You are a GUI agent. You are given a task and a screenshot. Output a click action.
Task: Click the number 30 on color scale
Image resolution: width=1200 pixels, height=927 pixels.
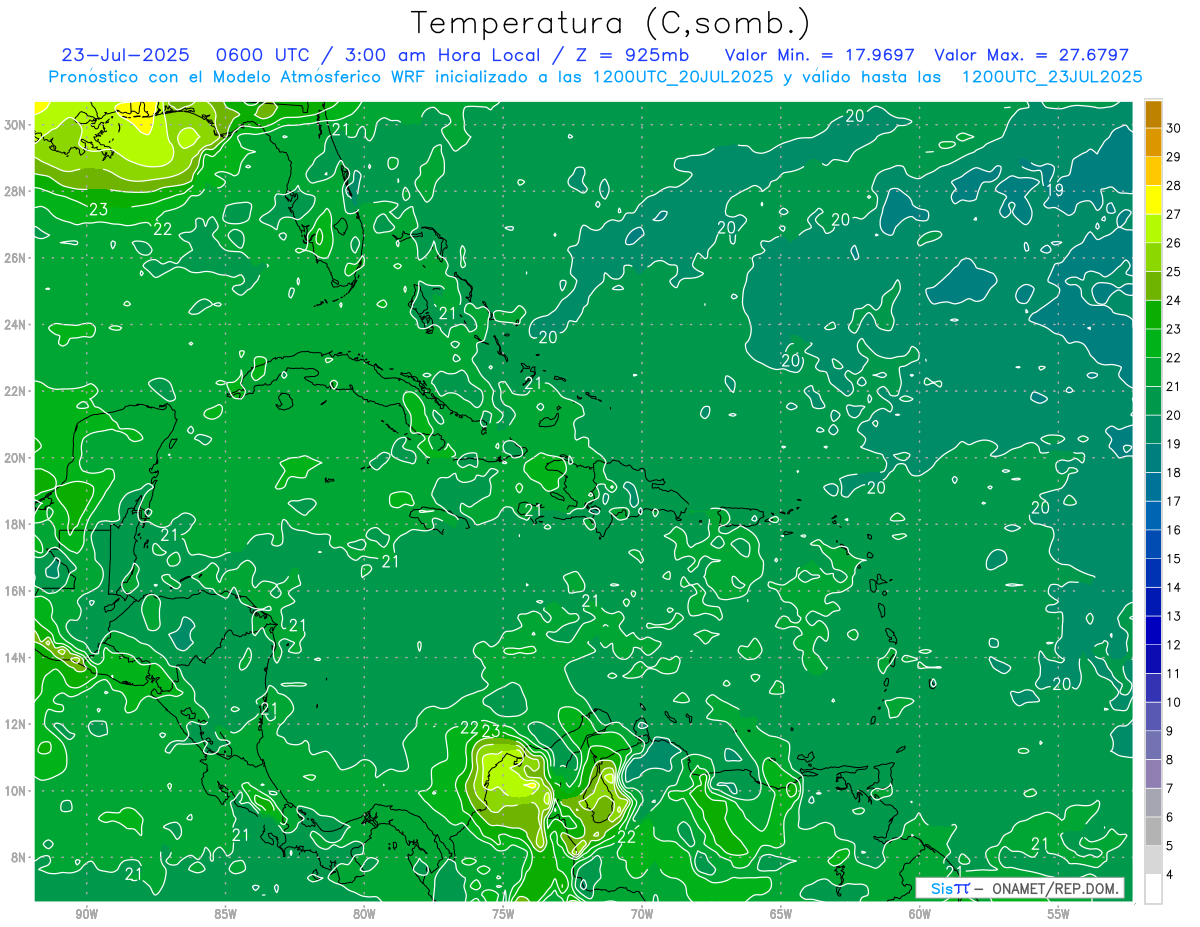point(1173,128)
